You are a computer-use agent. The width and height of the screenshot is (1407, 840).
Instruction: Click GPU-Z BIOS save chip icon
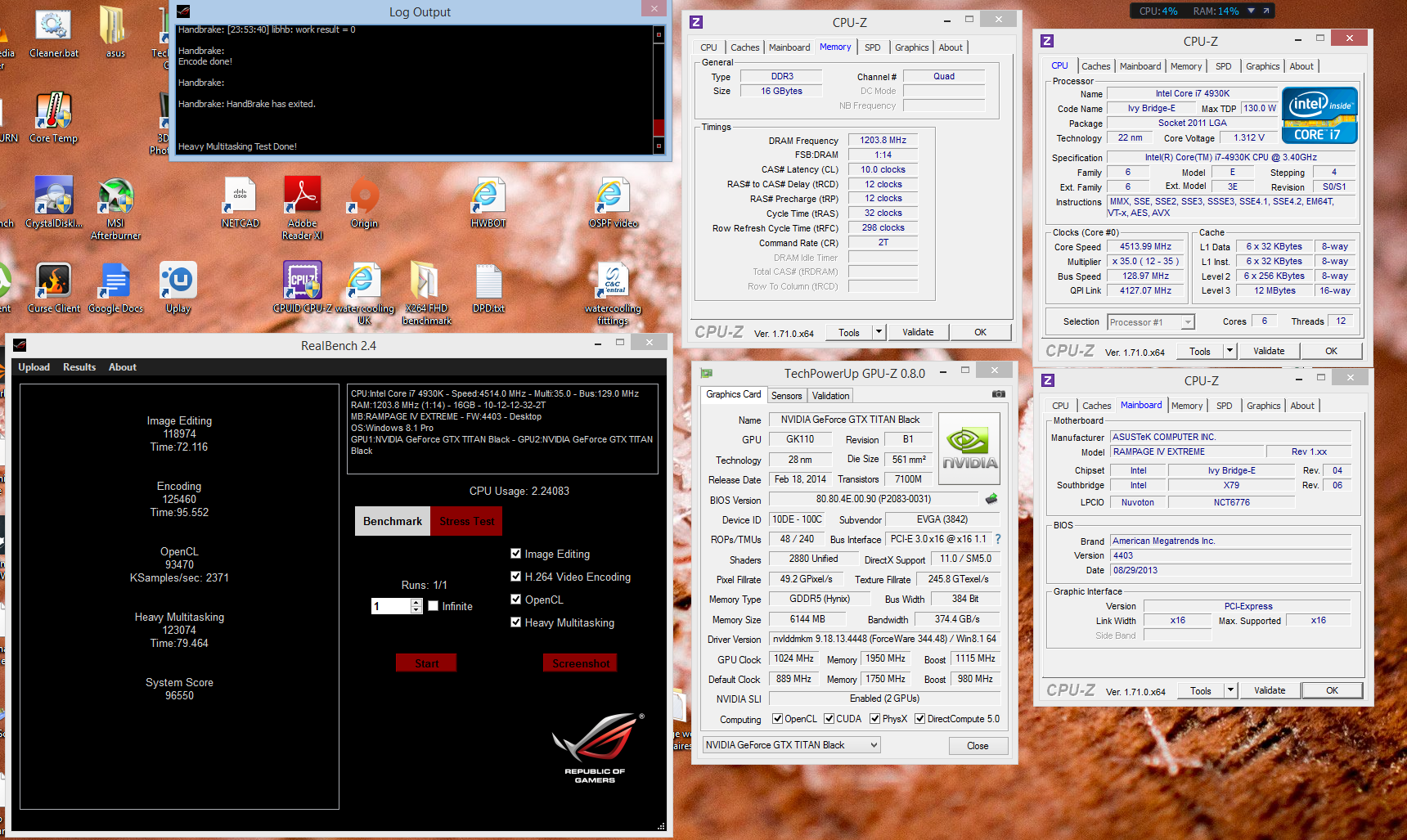pos(991,499)
